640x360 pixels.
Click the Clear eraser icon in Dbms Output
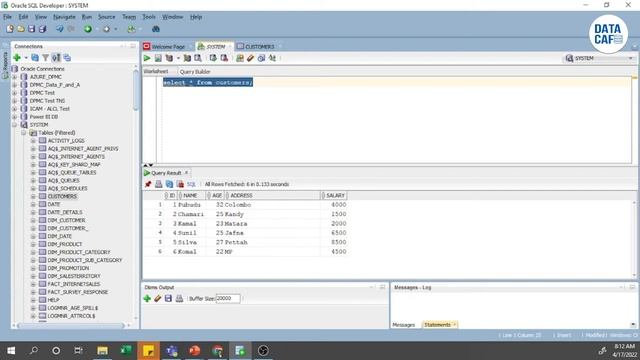[x=158, y=298]
